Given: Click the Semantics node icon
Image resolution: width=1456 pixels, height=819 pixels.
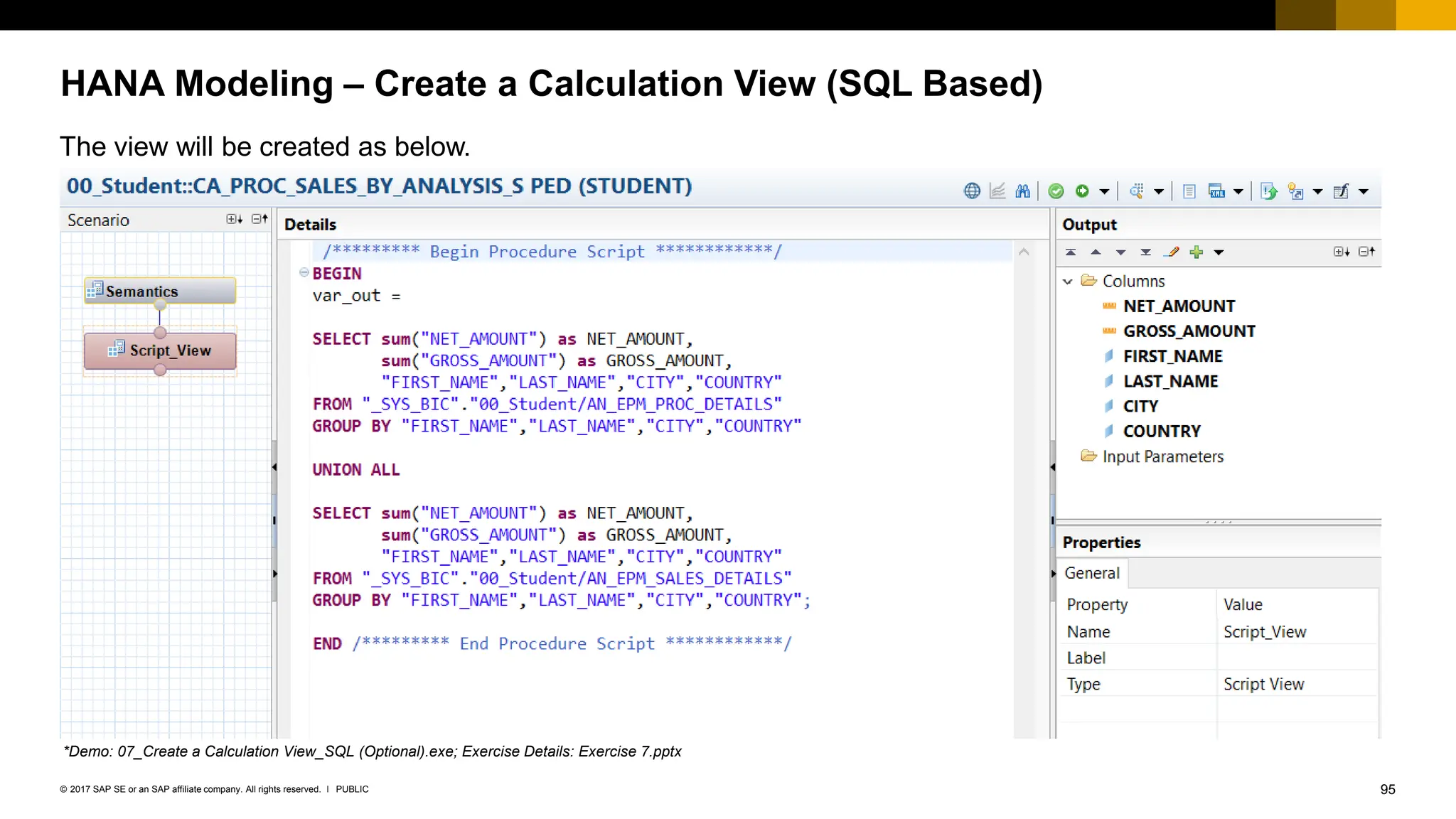Looking at the screenshot, I should coord(95,289).
